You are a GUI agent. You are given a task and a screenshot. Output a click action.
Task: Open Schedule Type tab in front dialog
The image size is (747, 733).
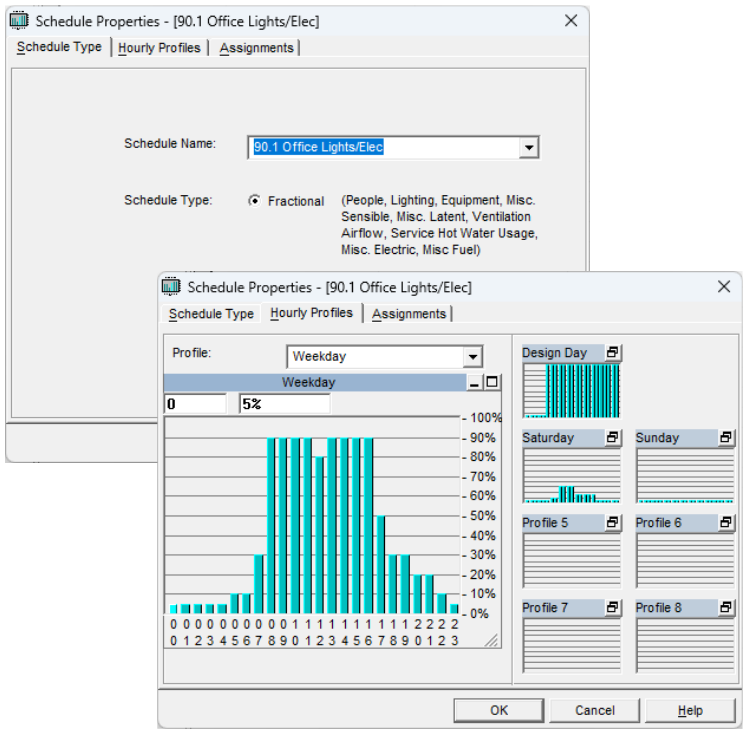(211, 314)
